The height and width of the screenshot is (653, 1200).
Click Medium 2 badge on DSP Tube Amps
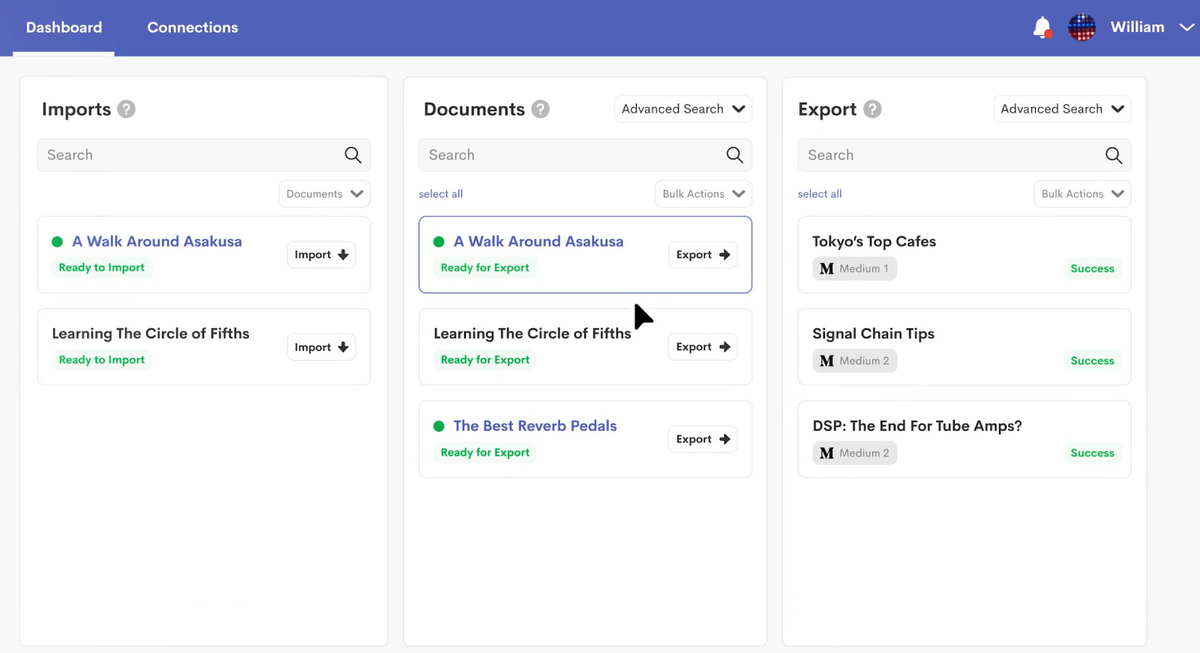point(855,453)
